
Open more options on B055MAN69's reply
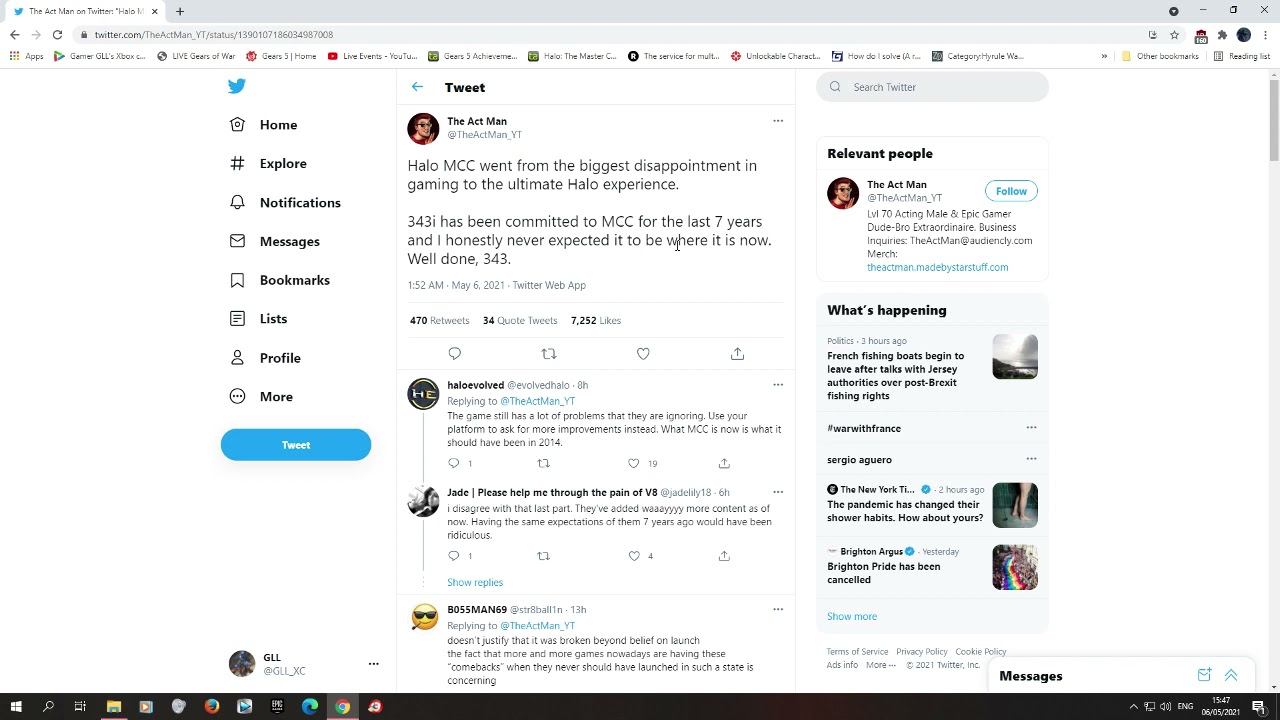[778, 609]
